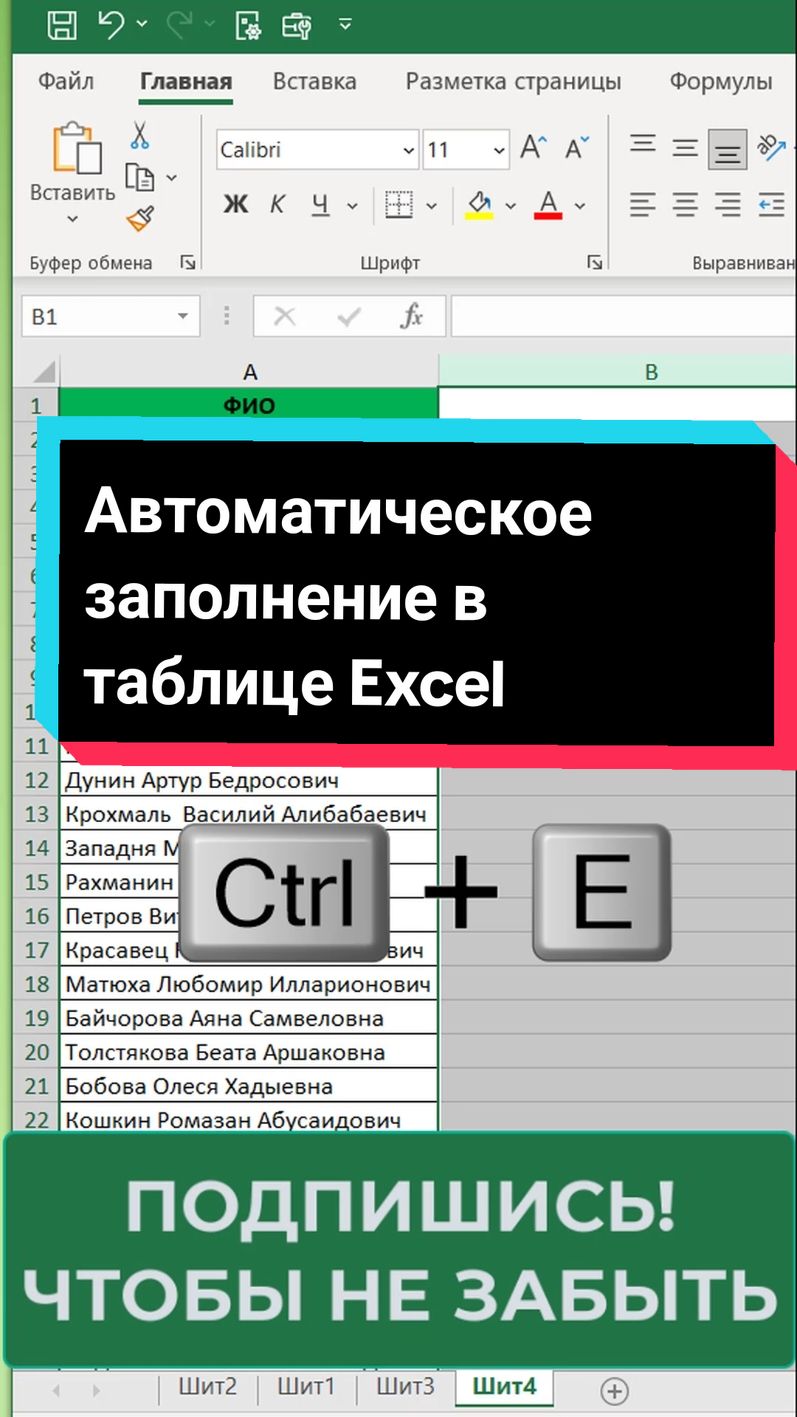Select cell Дунин Артур Бедросович

click(x=249, y=780)
